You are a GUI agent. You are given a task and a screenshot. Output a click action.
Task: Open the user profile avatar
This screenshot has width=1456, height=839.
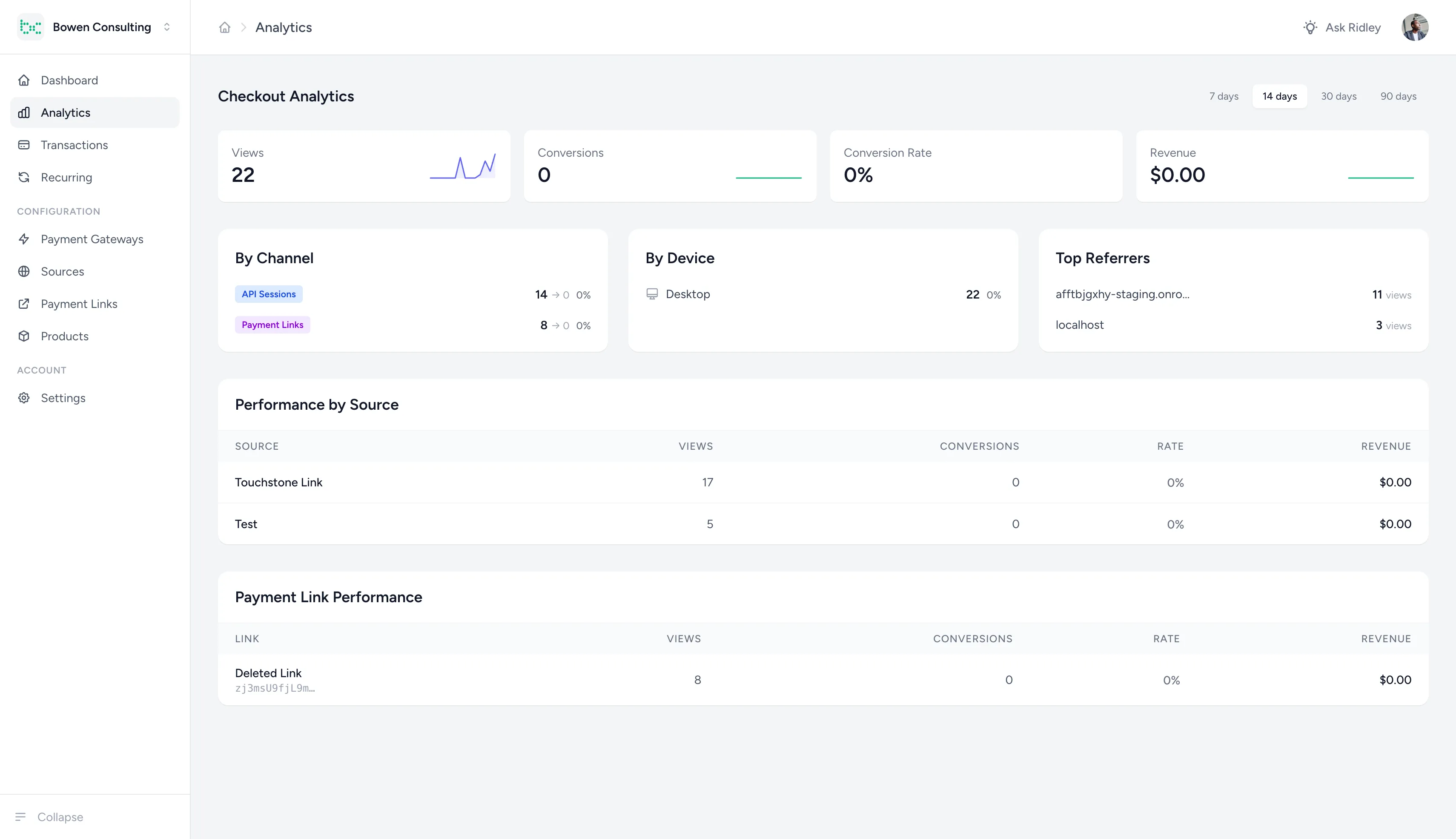[1415, 27]
